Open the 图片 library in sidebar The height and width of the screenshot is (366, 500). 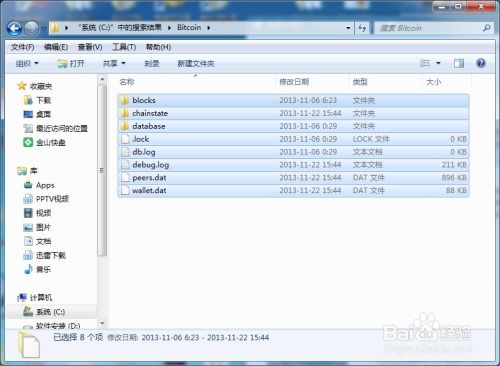(37, 227)
